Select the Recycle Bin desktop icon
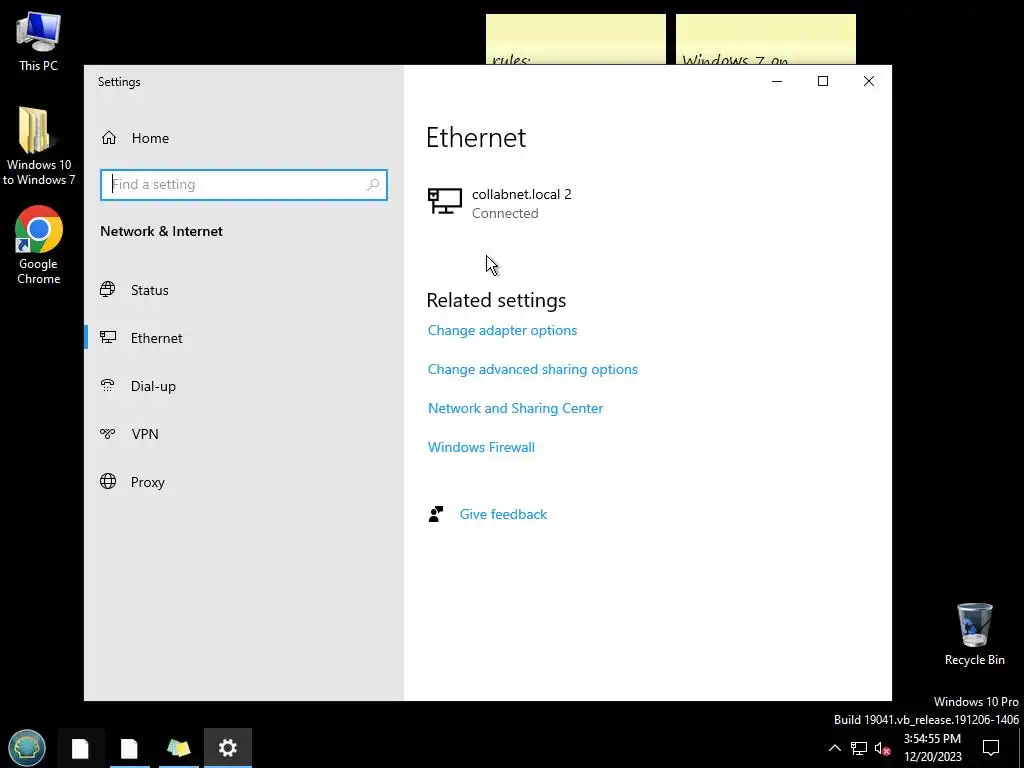This screenshot has height=768, width=1024. 974,634
